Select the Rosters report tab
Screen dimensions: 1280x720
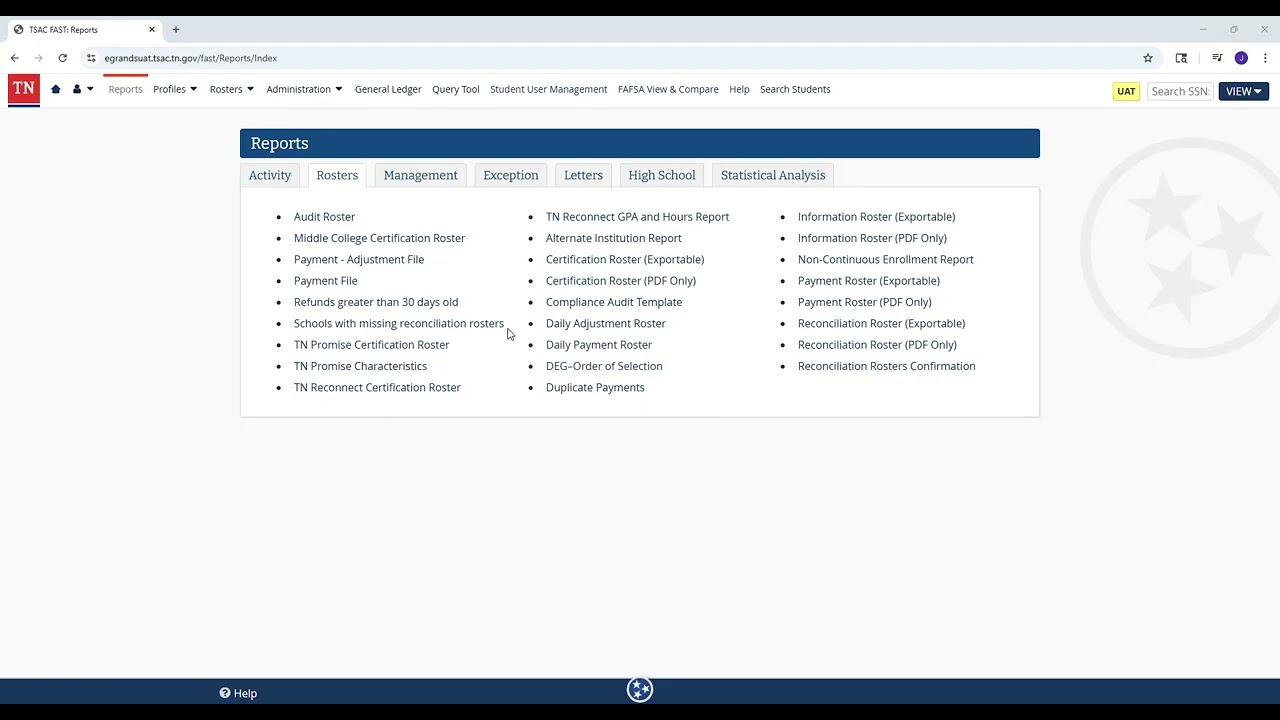pos(337,175)
